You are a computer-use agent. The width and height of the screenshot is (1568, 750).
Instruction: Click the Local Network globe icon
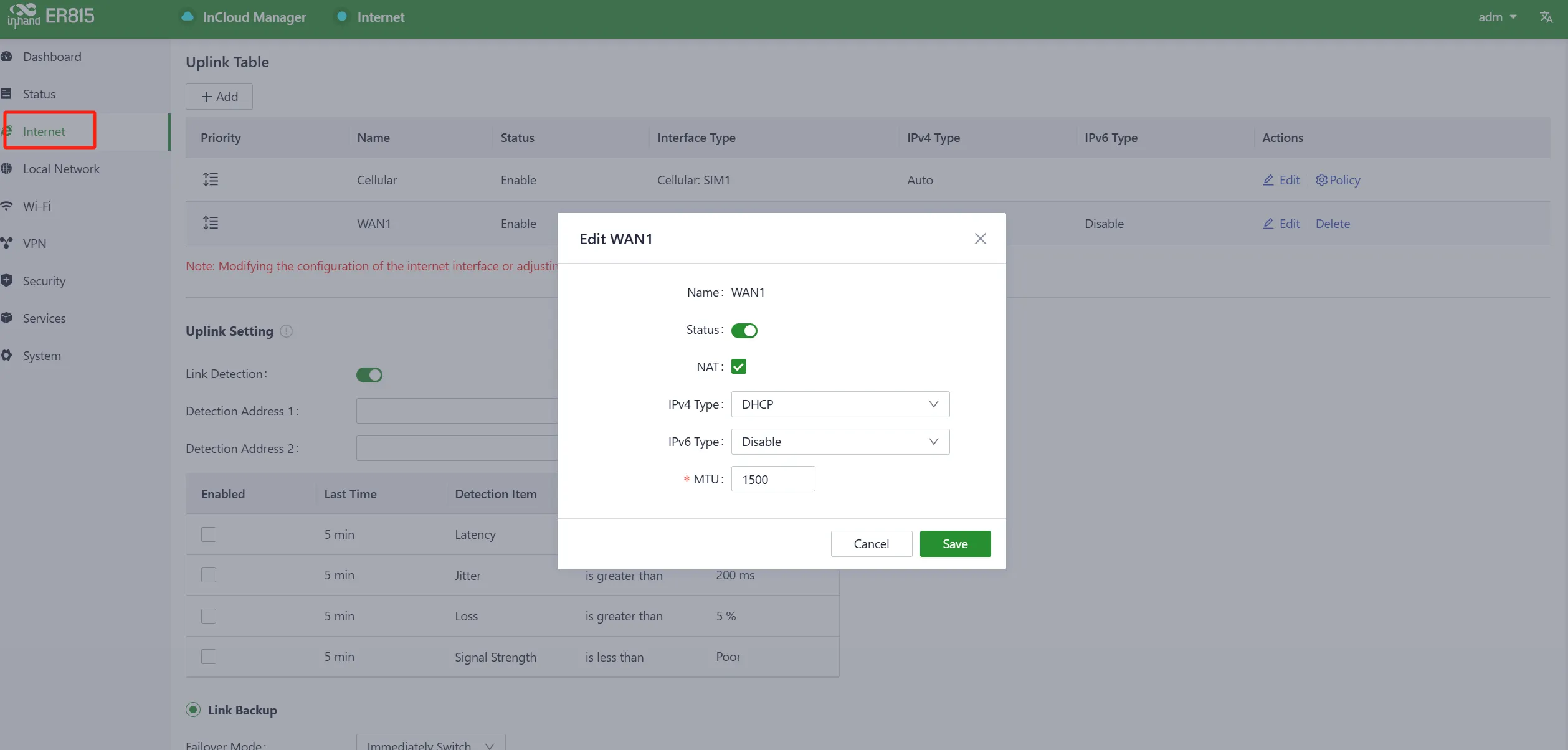[7, 169]
